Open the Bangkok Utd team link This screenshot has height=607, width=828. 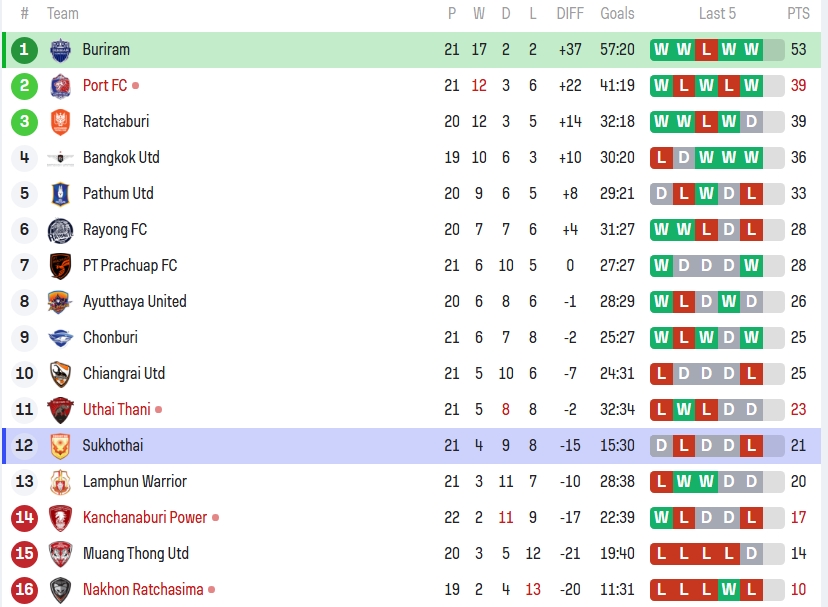121,158
